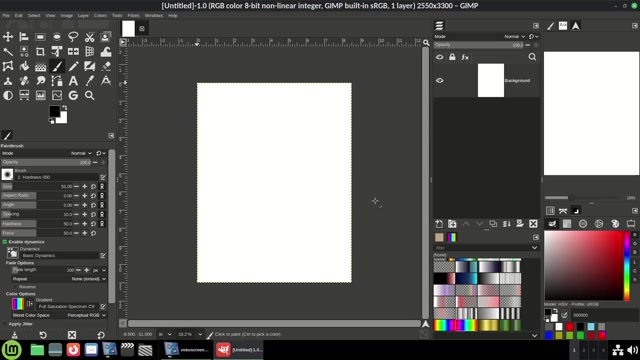The height and width of the screenshot is (360, 640).
Task: Select the Flip tool
Action: point(73,52)
